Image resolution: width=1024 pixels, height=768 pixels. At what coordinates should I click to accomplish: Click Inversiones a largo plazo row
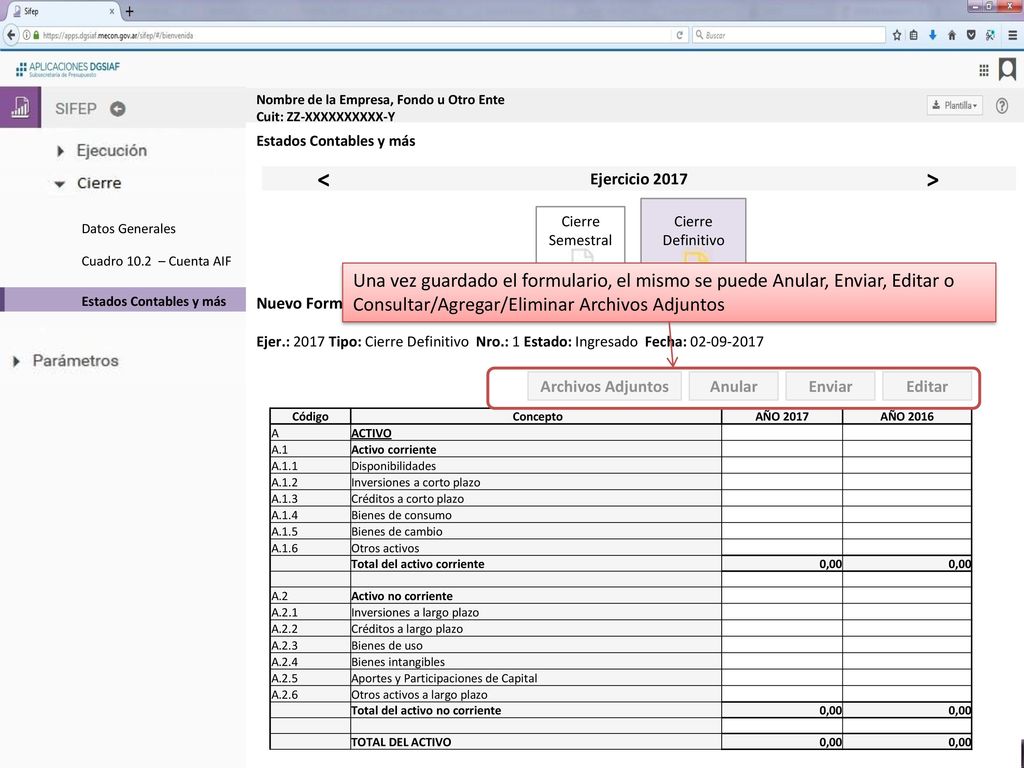(620, 612)
